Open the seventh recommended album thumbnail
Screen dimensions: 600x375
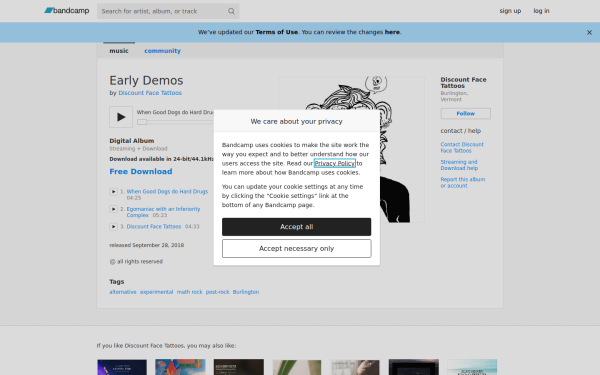click(x=472, y=367)
